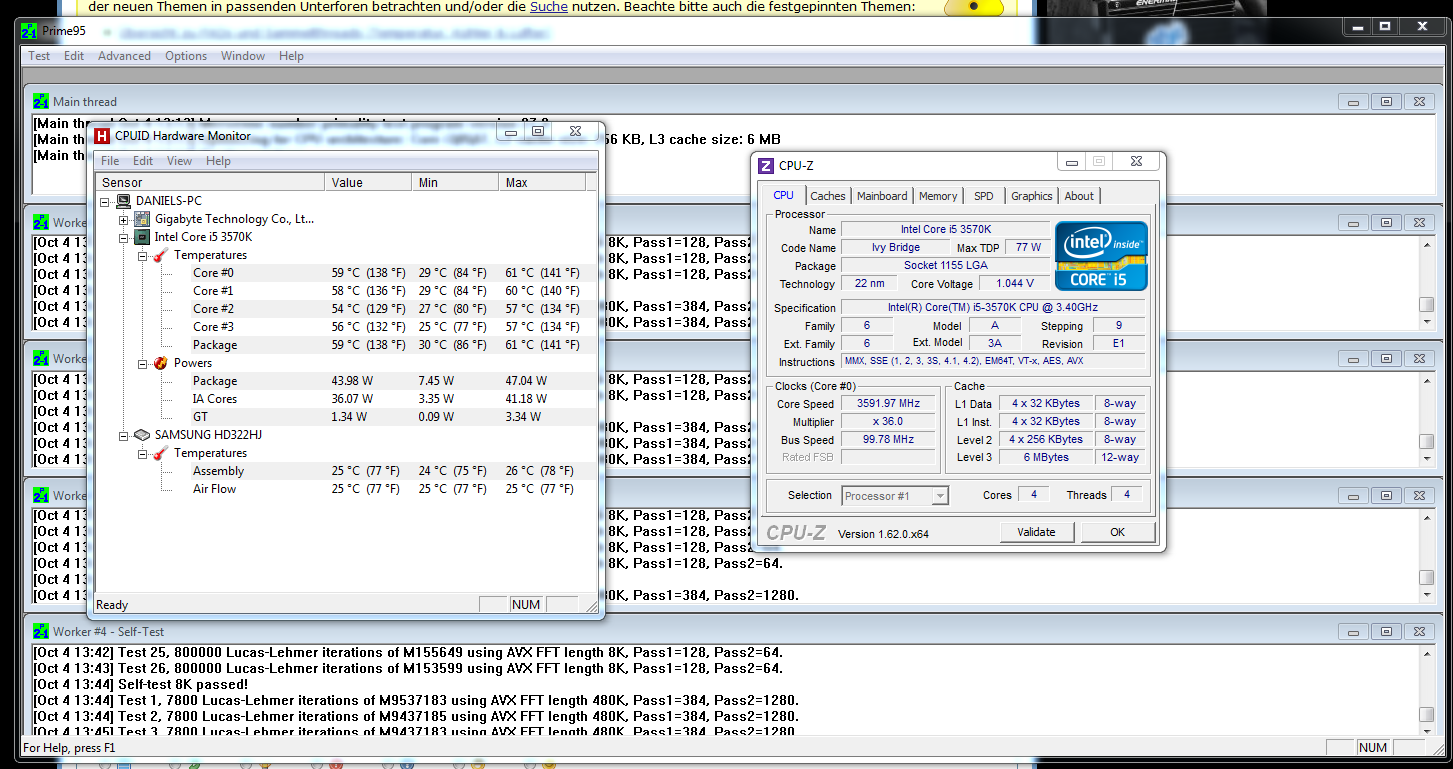
Task: Click the Max TDP value 77 W
Action: [1028, 248]
